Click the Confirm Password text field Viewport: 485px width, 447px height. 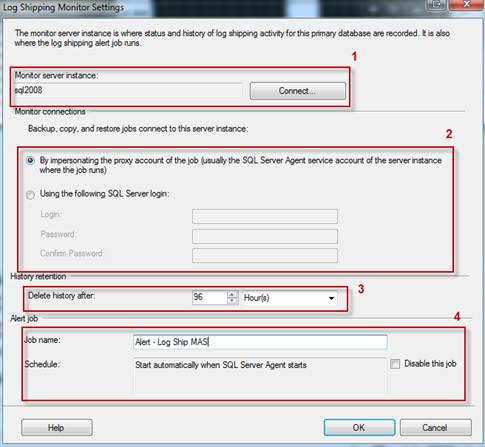click(x=265, y=255)
